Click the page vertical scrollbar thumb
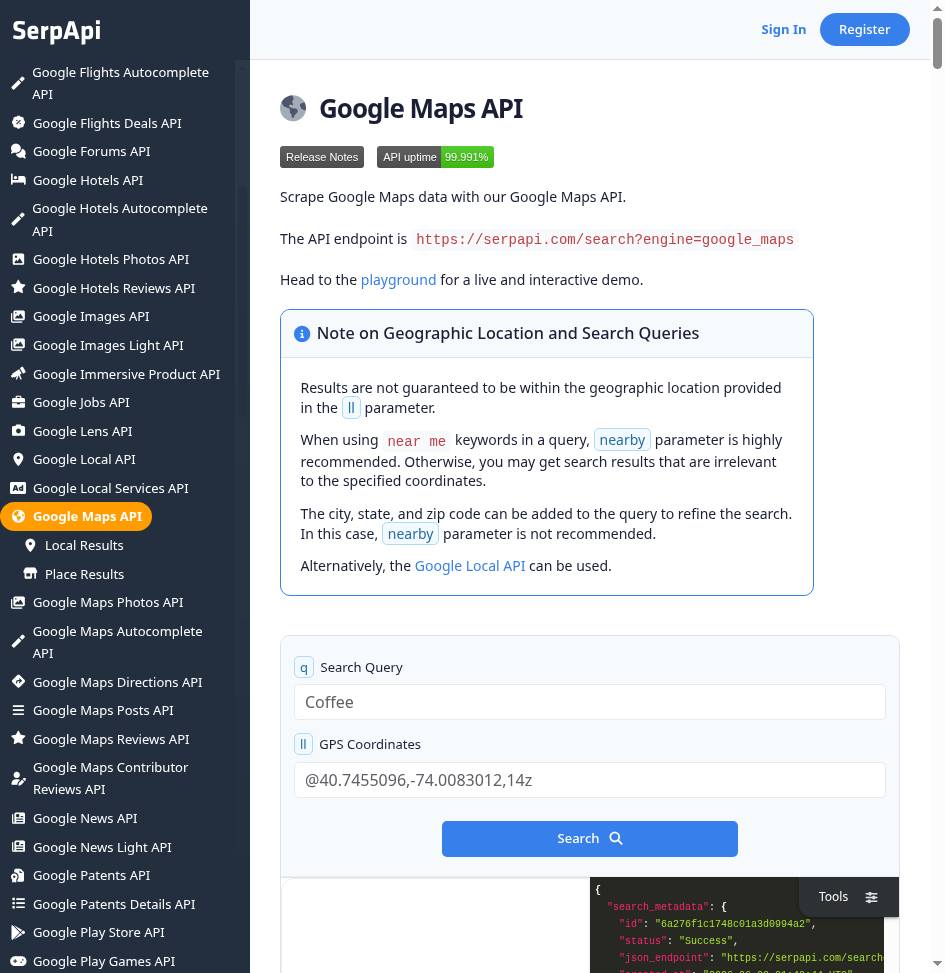This screenshot has width=945, height=973. point(937,43)
